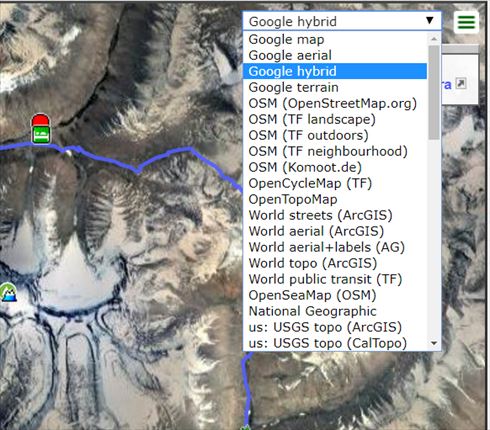Select Google map option
The image size is (490, 430).
click(x=335, y=39)
